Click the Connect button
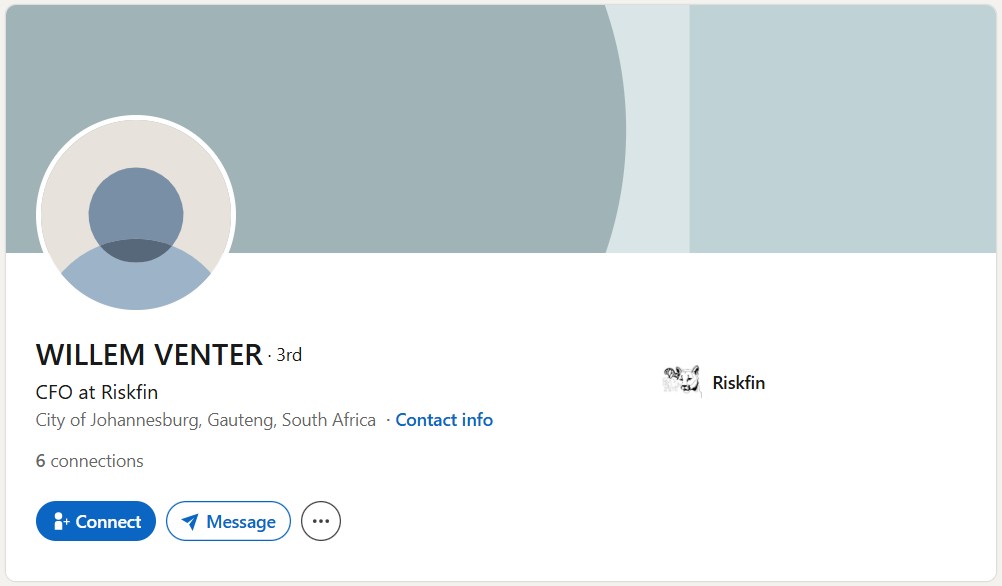Screen dimensions: 1002x586 pos(96,521)
